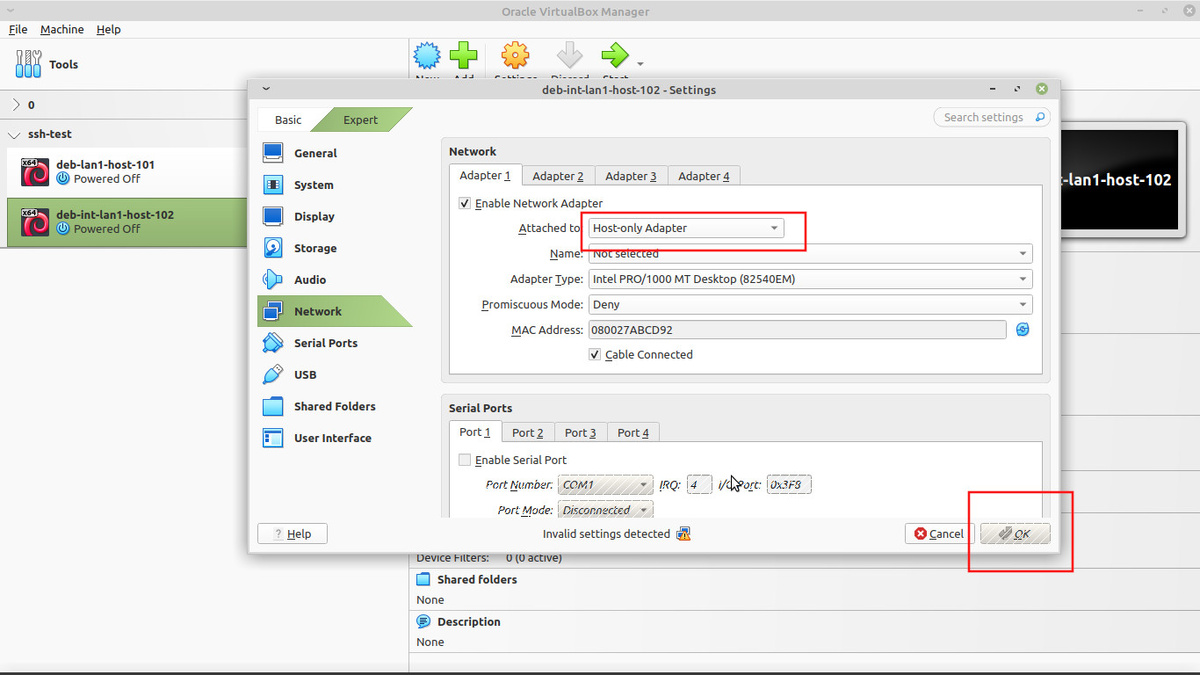Switch to Adapter 4 tab
Viewport: 1200px width, 675px height.
pyautogui.click(x=704, y=176)
